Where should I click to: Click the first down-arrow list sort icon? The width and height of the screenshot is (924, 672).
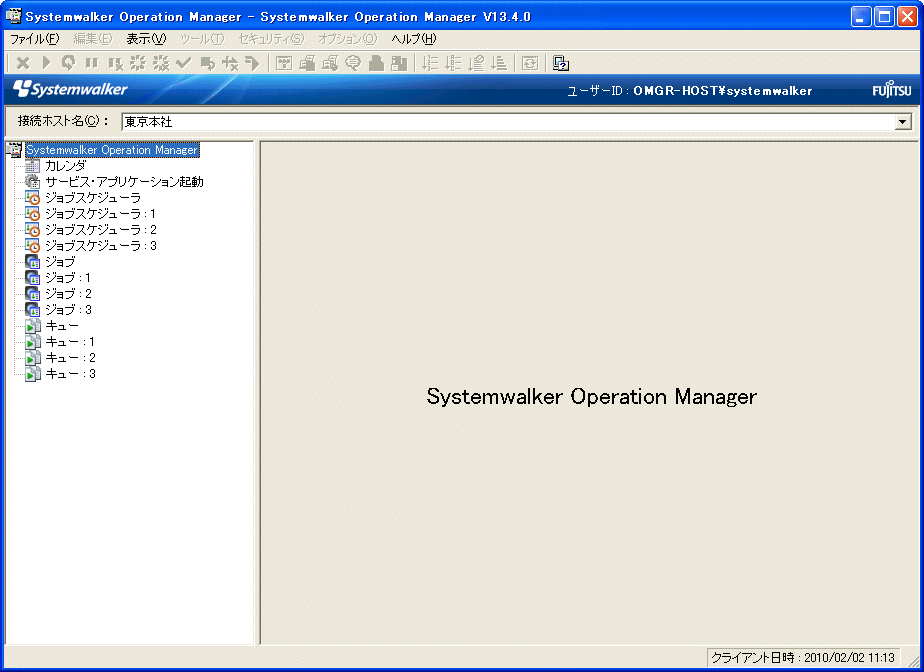(x=431, y=62)
